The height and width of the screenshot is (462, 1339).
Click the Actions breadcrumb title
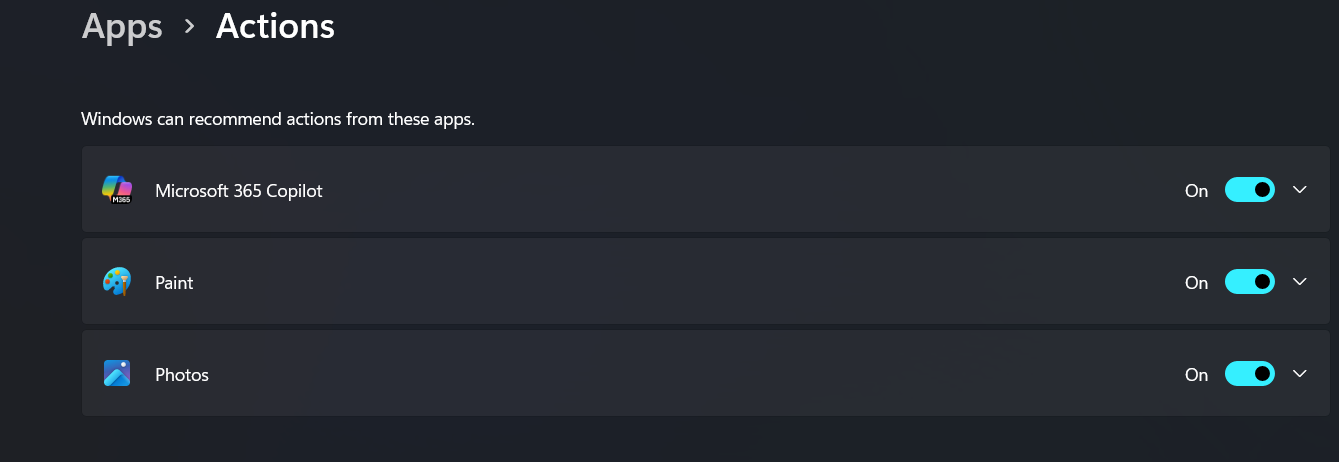(275, 26)
